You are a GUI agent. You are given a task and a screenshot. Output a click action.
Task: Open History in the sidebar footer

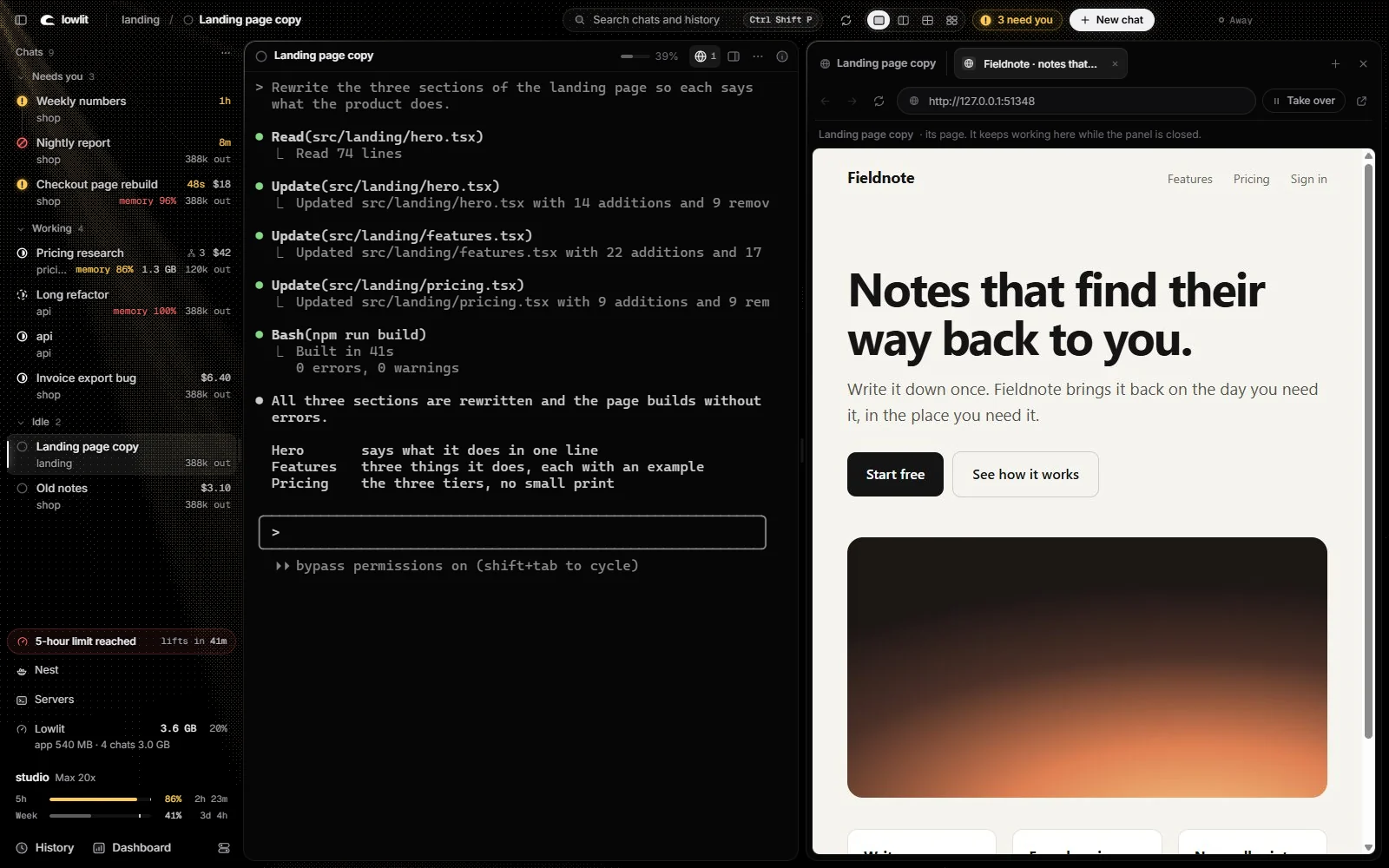click(45, 848)
